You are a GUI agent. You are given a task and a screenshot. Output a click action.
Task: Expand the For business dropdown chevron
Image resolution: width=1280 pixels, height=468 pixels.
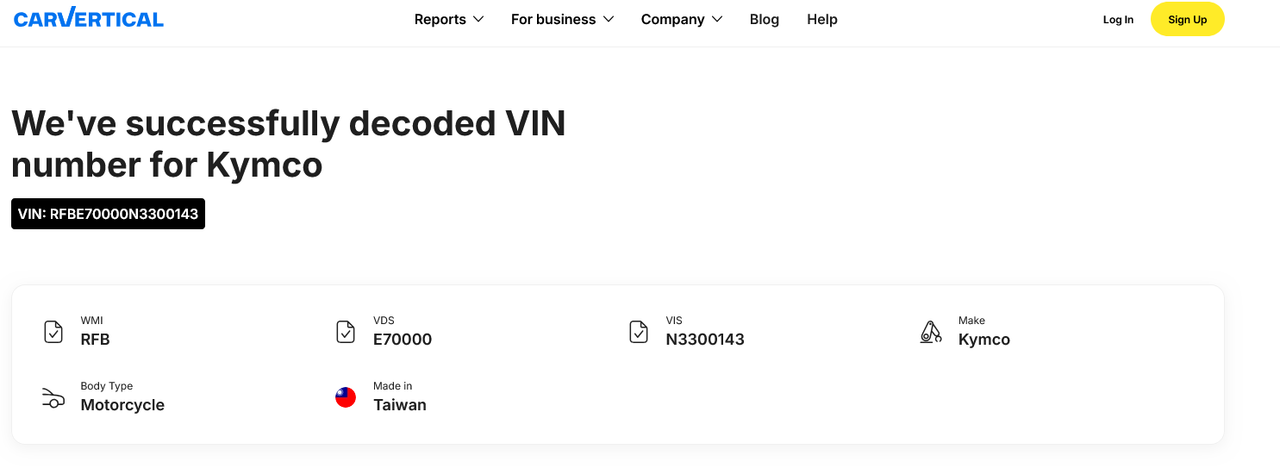[608, 19]
